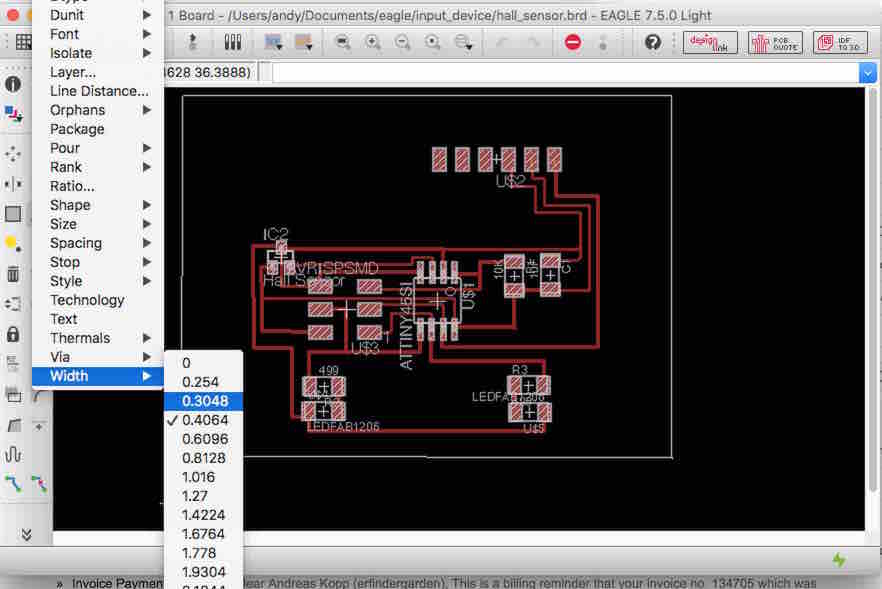Expand the left toolbar overflow chevrons

(x=26, y=534)
